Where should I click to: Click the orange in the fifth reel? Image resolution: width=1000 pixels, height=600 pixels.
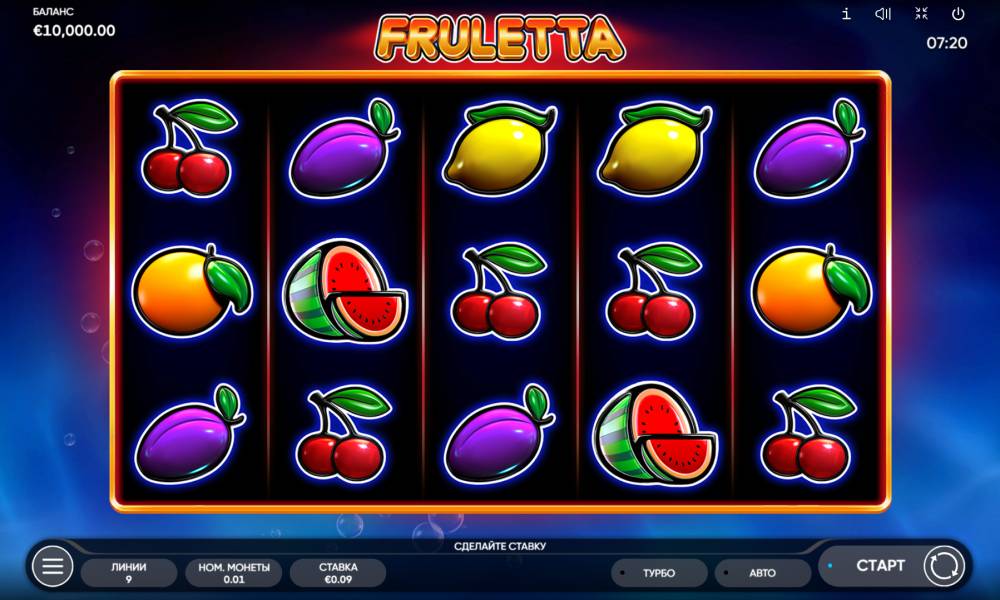(x=811, y=290)
